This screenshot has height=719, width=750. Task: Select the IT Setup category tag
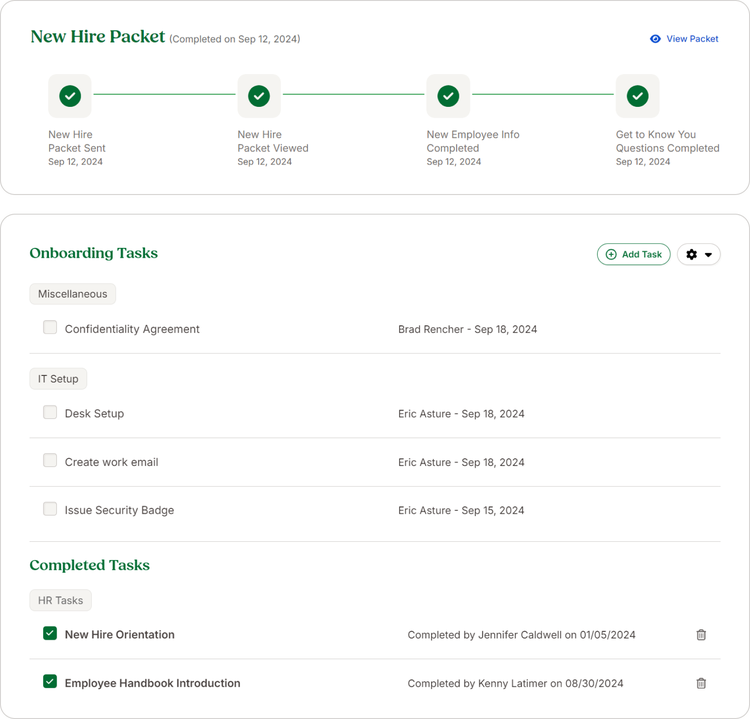[58, 379]
